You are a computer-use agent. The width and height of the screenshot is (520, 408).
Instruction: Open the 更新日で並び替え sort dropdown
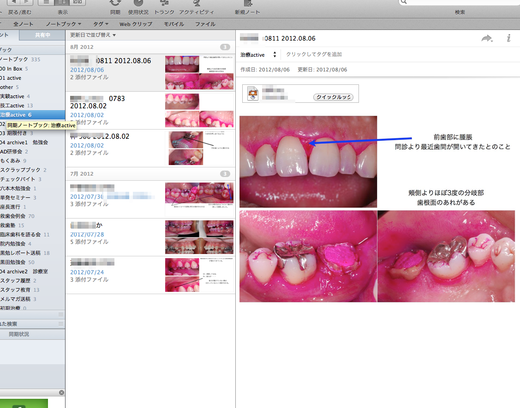tap(93, 35)
